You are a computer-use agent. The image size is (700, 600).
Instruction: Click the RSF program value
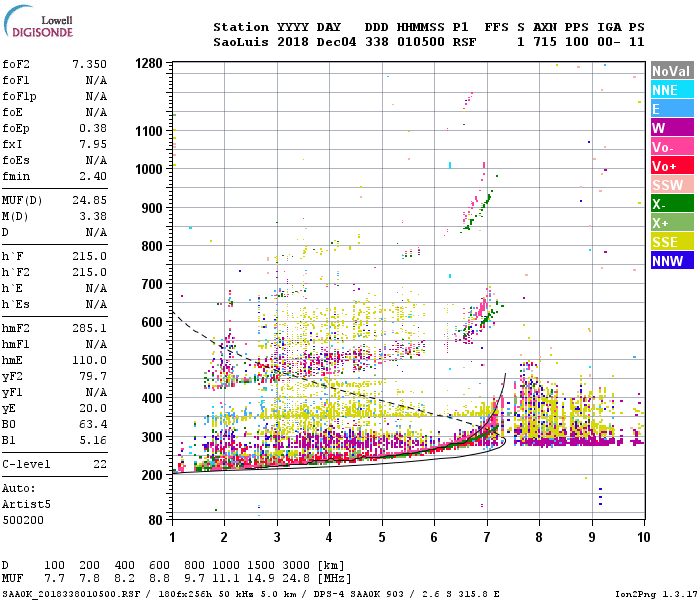464,42
